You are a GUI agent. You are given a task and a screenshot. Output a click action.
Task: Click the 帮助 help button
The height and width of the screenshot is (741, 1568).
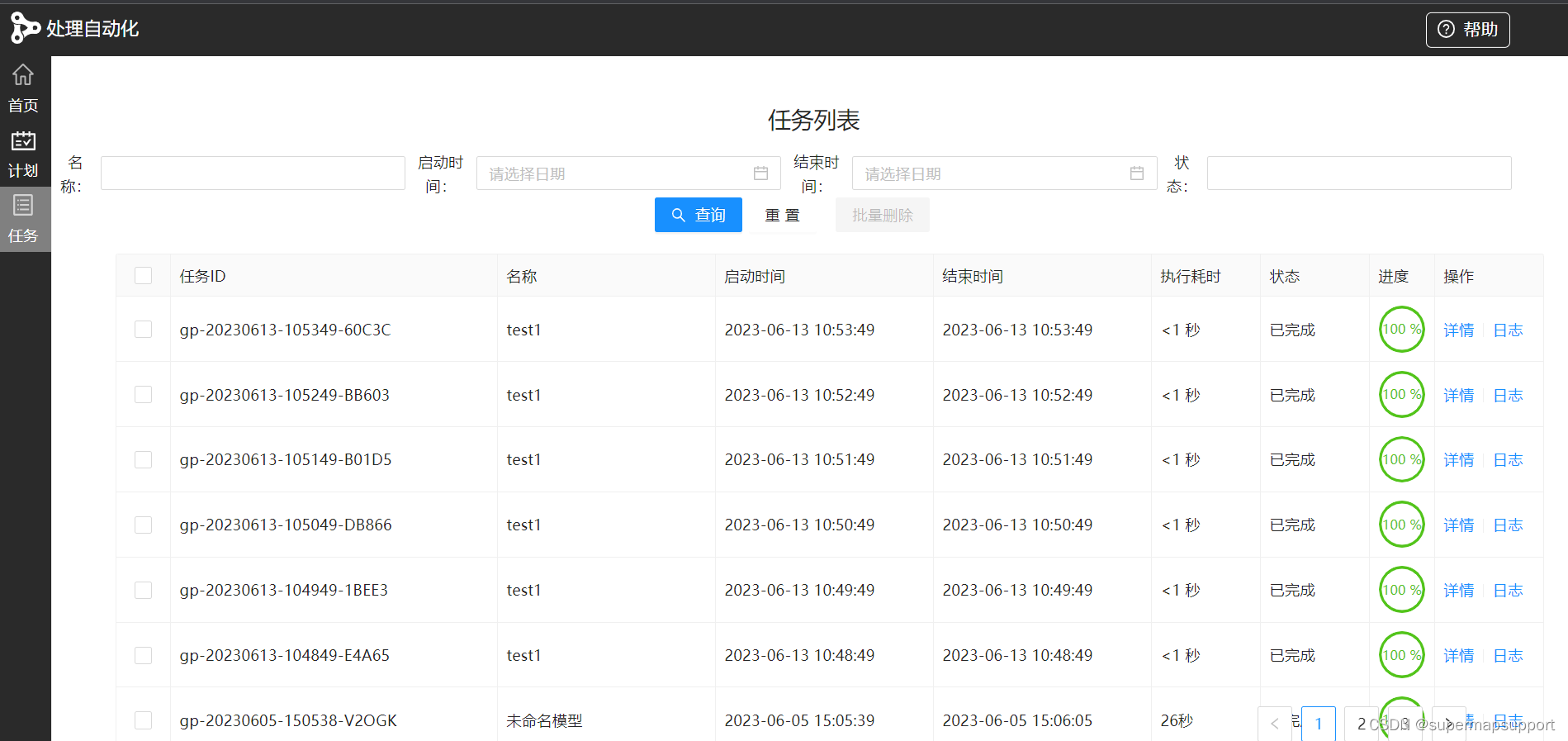click(x=1467, y=30)
